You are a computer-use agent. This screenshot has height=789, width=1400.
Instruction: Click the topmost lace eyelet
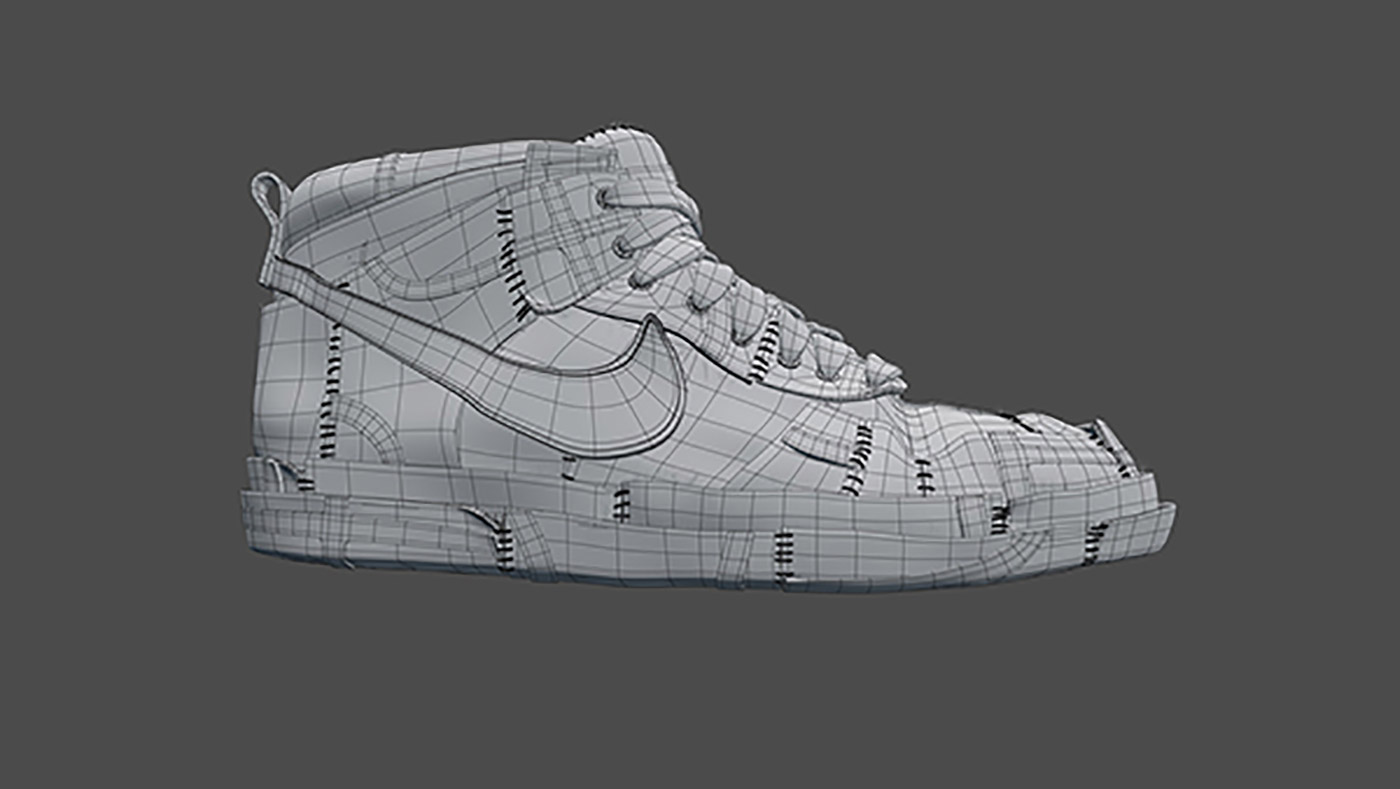pos(605,196)
